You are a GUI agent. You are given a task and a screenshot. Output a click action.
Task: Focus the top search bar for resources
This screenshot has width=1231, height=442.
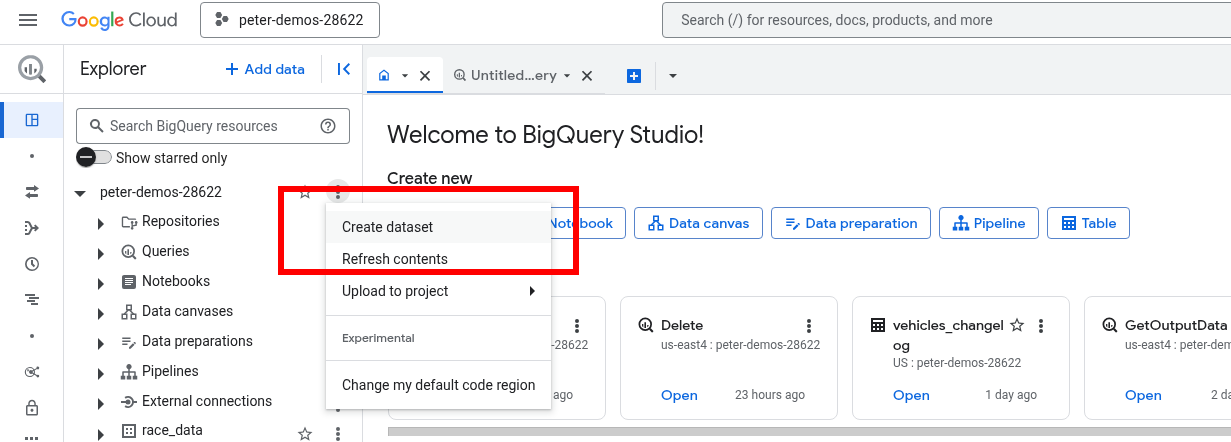[946, 20]
